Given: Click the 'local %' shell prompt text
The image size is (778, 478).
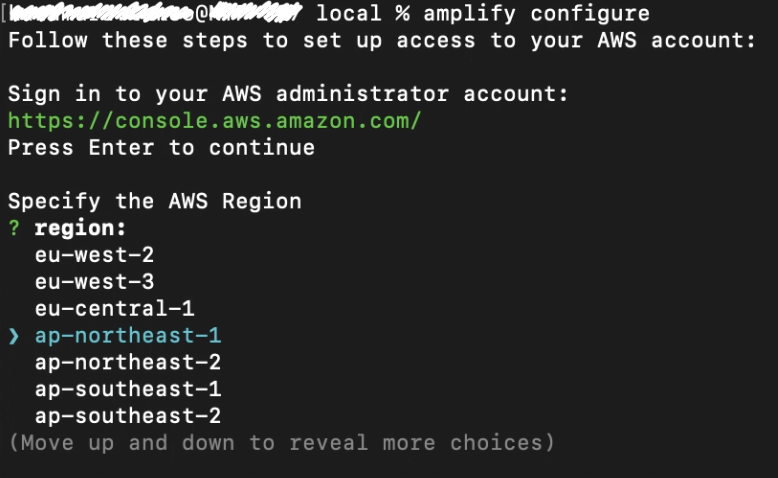Looking at the screenshot, I should [363, 13].
